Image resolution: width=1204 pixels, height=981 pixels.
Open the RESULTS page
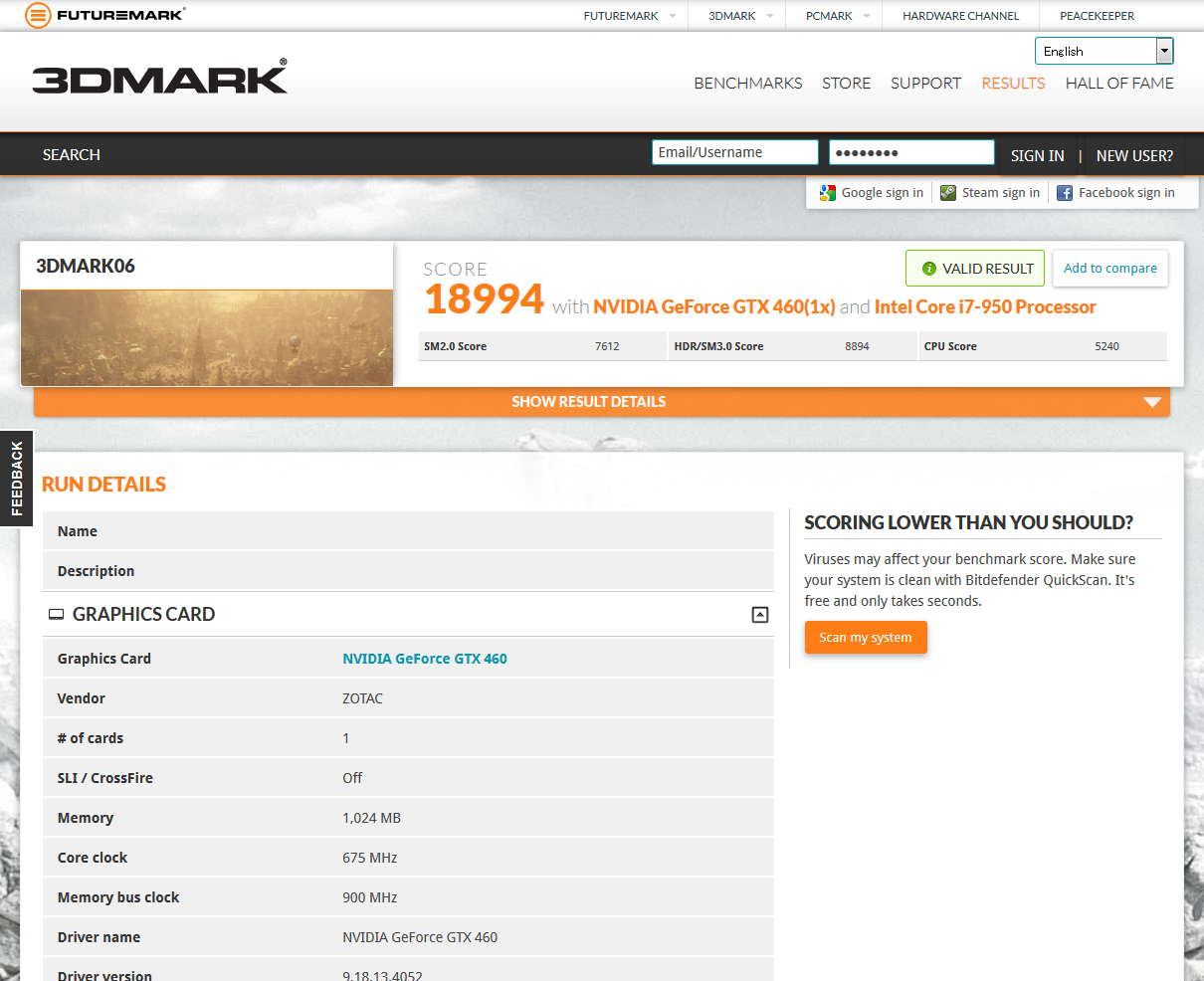click(1013, 84)
